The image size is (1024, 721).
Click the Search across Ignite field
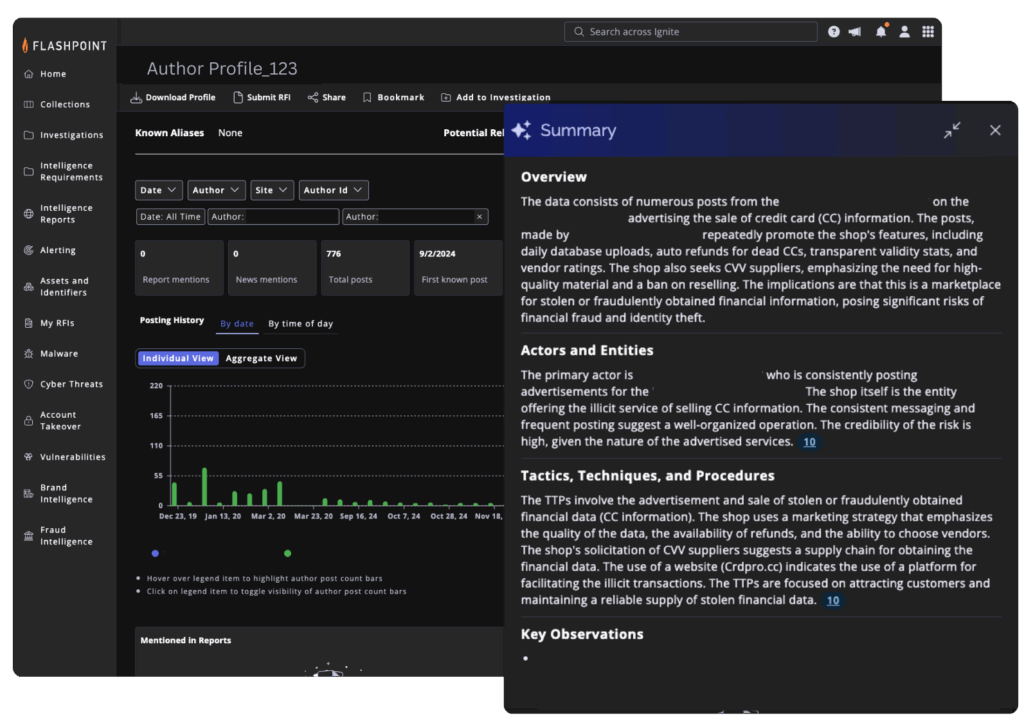690,32
